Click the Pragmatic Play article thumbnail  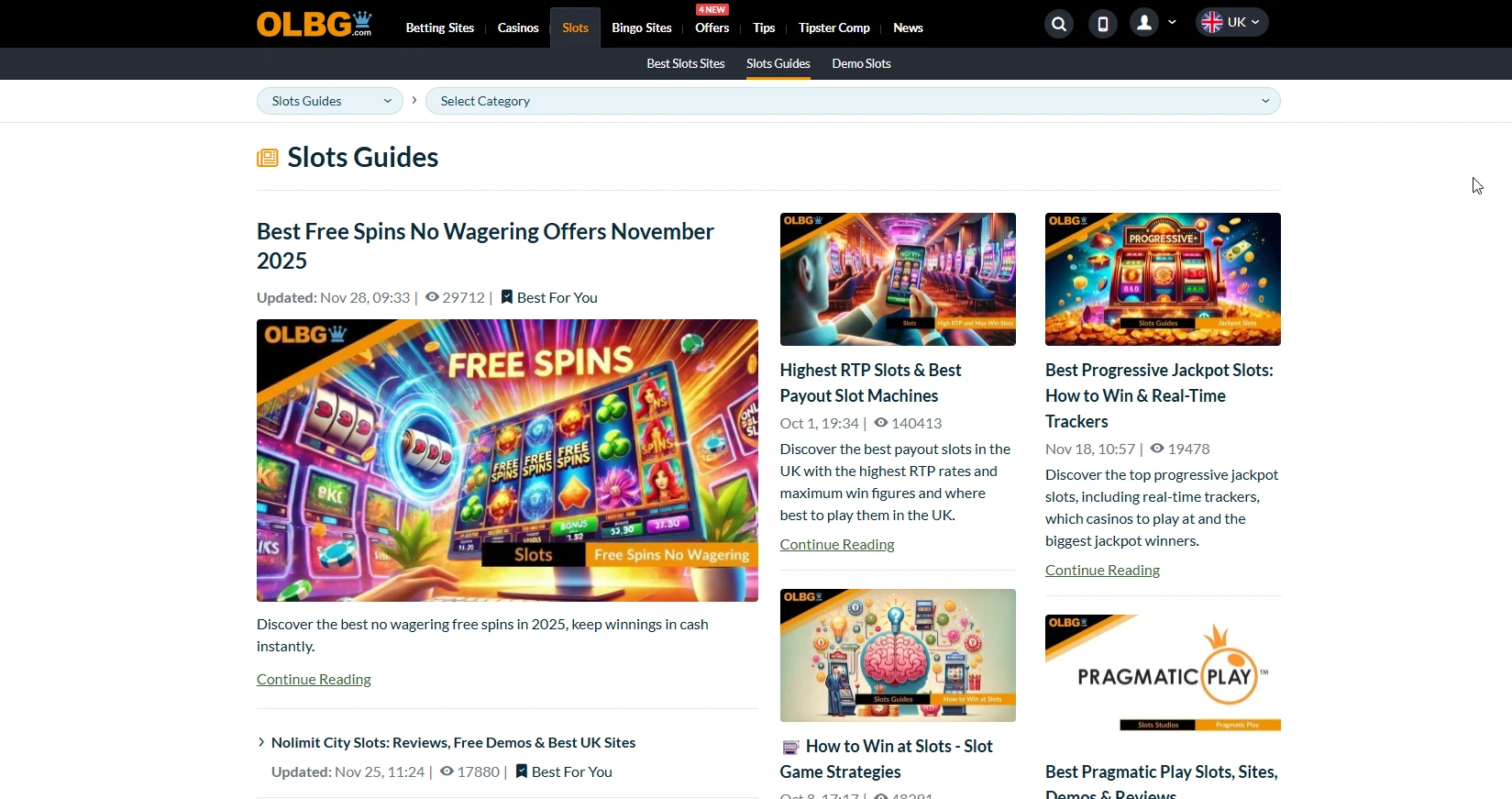point(1163,672)
